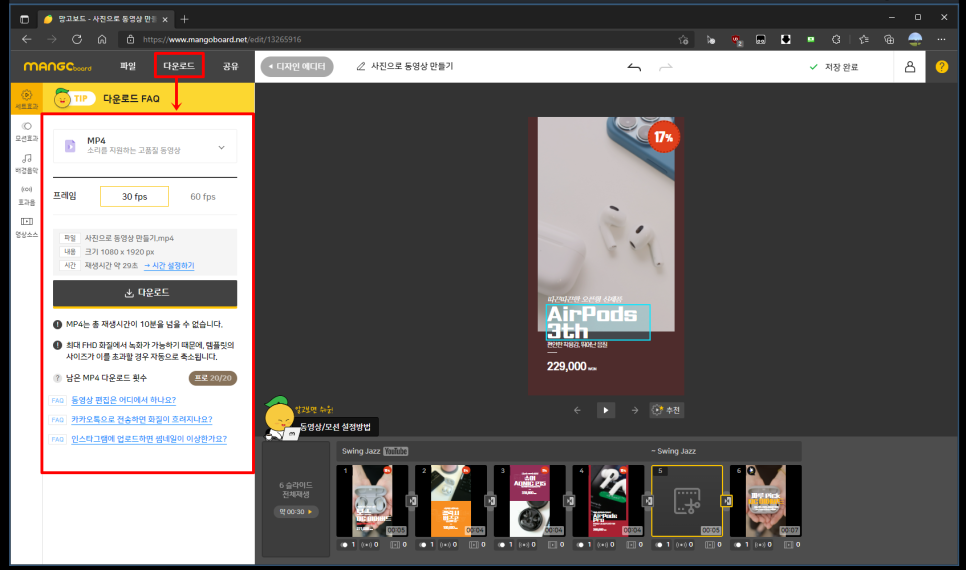Screen dimensions: 966x570
Task: Click the 추천 recommendation button
Action: pos(667,410)
